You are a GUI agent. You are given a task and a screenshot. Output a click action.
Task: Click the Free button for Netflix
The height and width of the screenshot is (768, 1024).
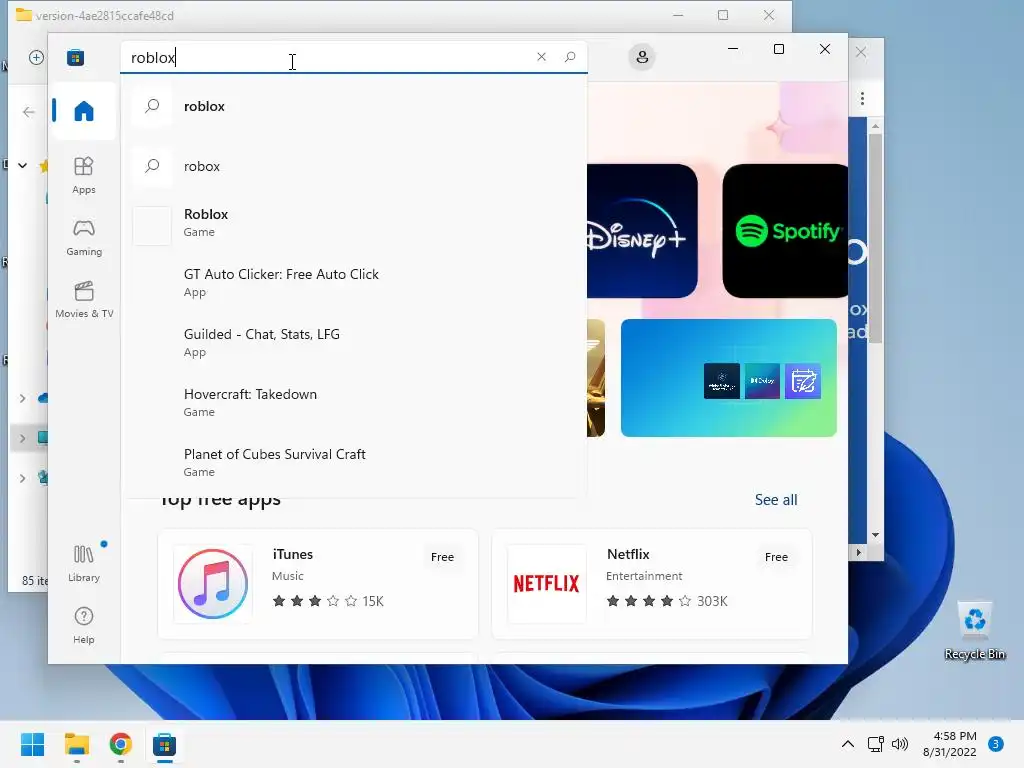click(x=776, y=557)
